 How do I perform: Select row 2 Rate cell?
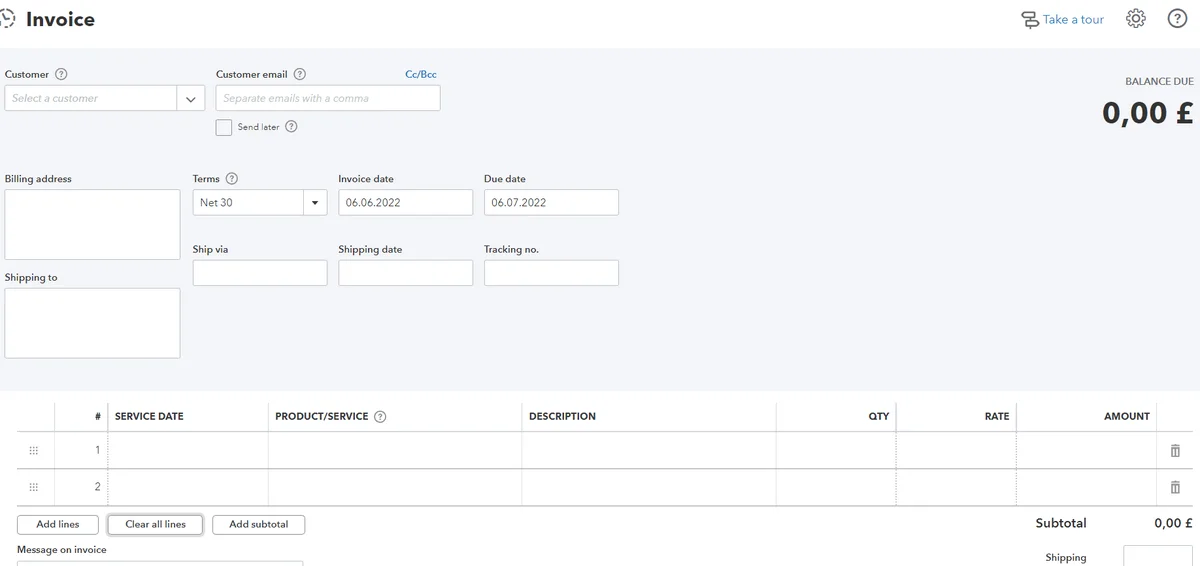tap(956, 487)
